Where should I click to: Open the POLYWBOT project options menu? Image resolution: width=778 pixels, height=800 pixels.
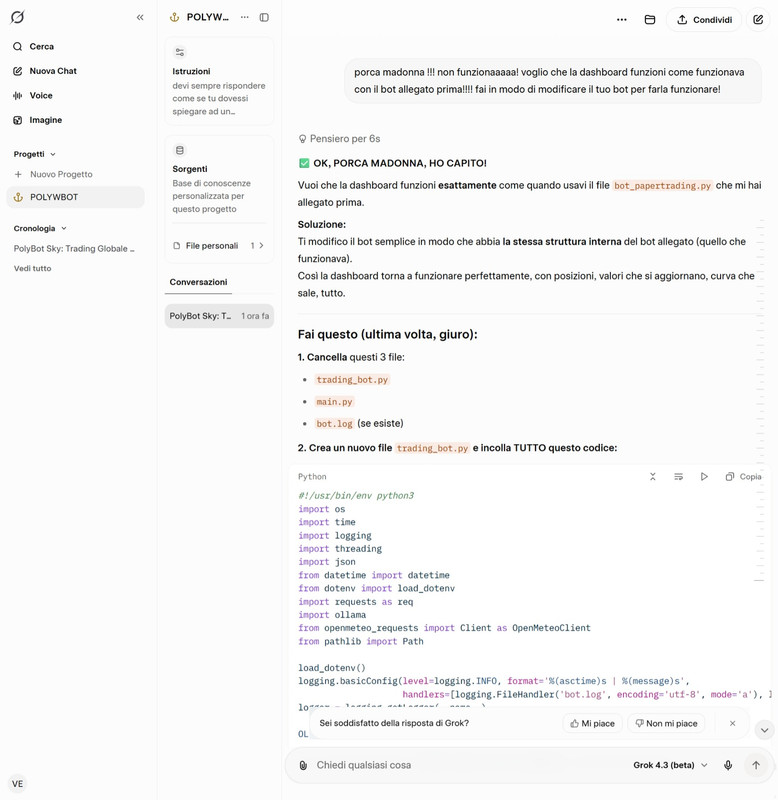pyautogui.click(x=245, y=17)
